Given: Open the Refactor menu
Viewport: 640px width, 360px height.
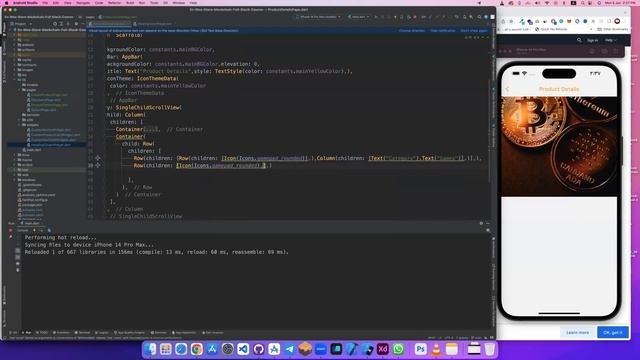Looking at the screenshot, I should tap(114, 3).
